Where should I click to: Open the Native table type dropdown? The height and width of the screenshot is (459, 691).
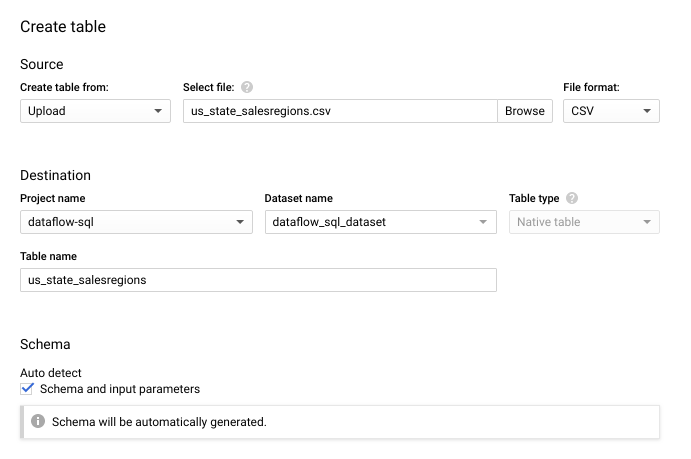point(584,222)
